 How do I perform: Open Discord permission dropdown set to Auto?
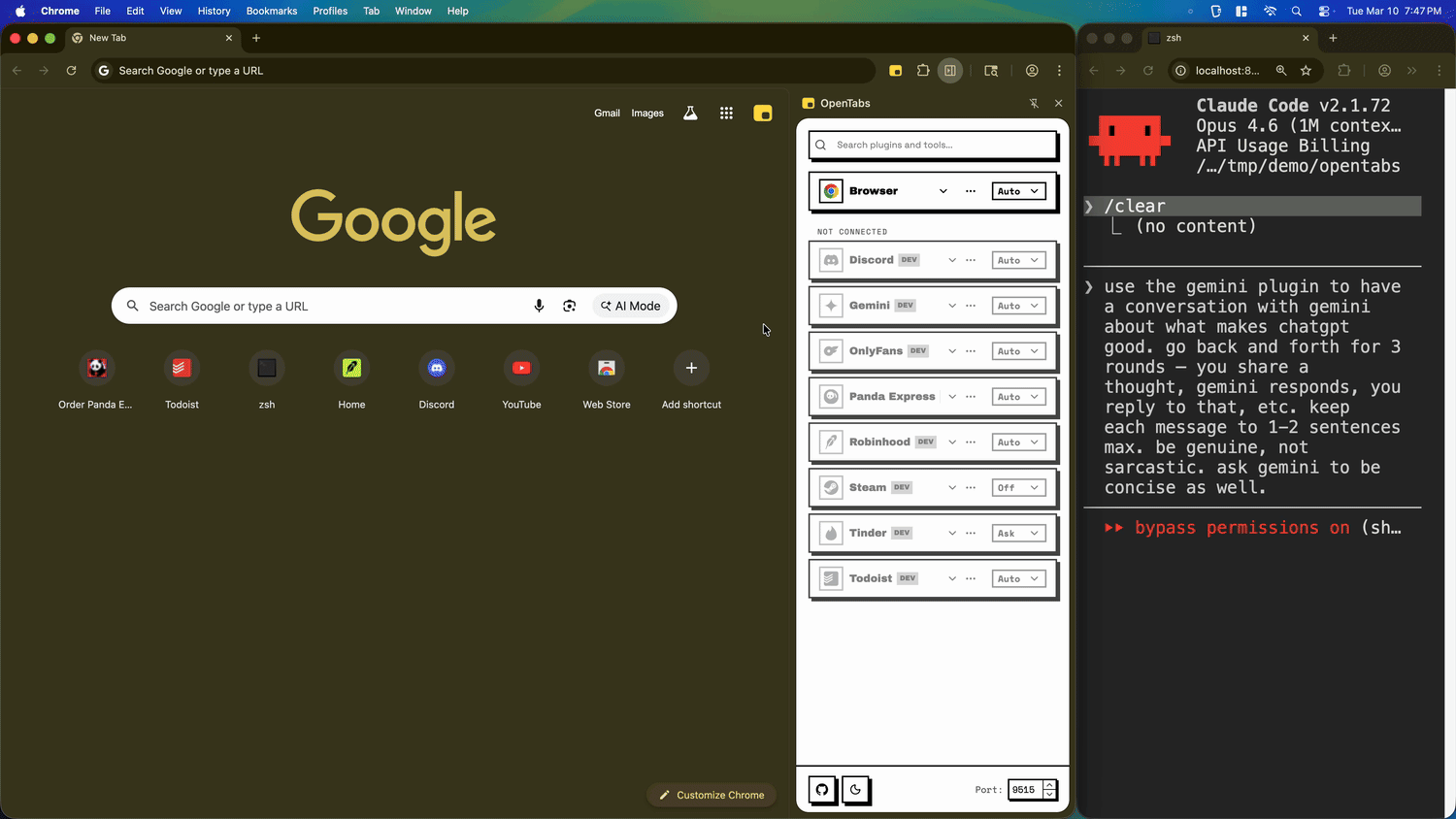[1018, 260]
